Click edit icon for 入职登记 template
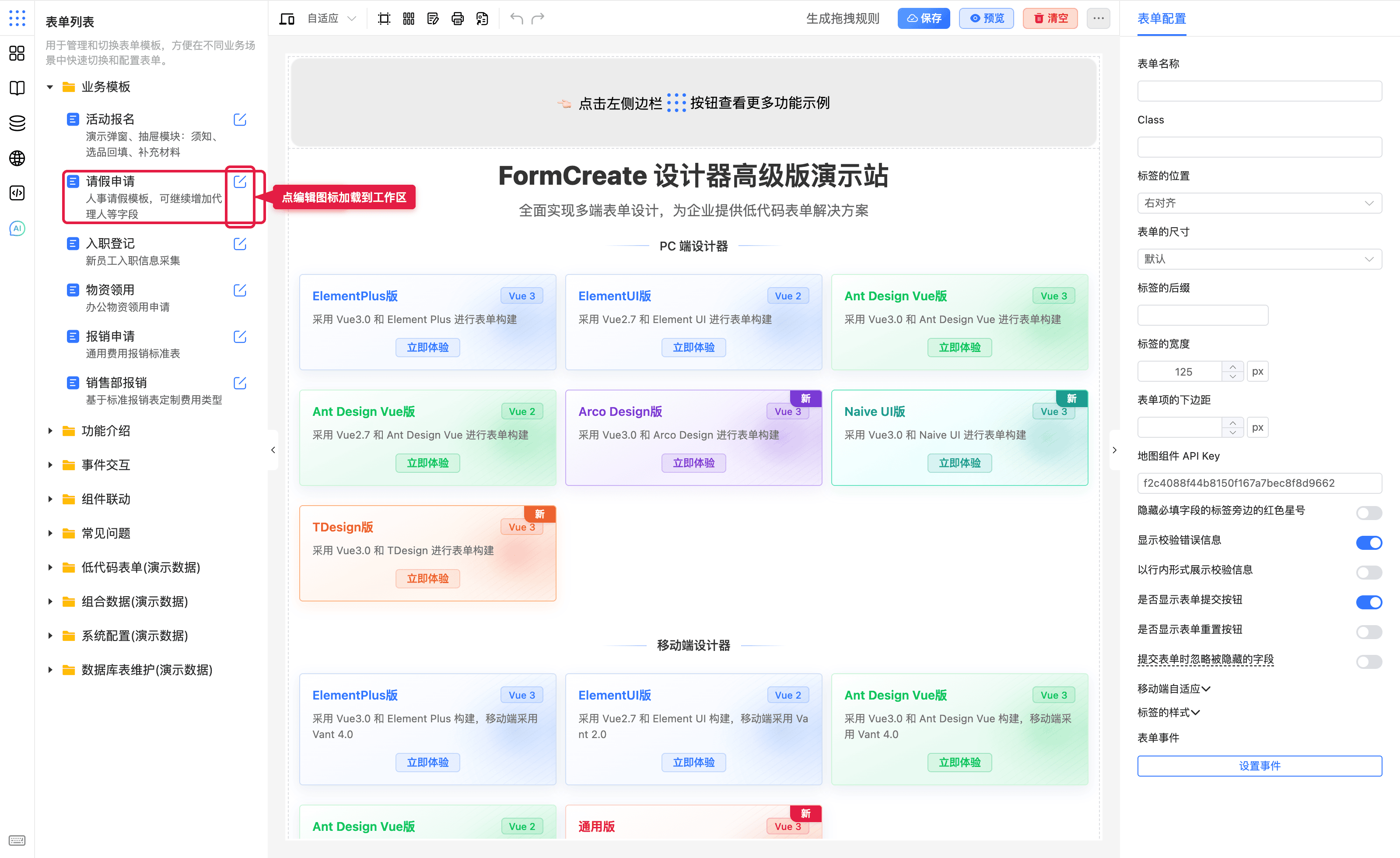 [240, 244]
